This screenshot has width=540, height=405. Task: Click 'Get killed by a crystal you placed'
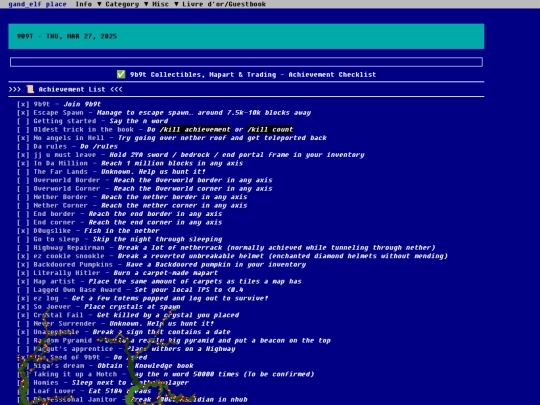[x=168, y=315]
